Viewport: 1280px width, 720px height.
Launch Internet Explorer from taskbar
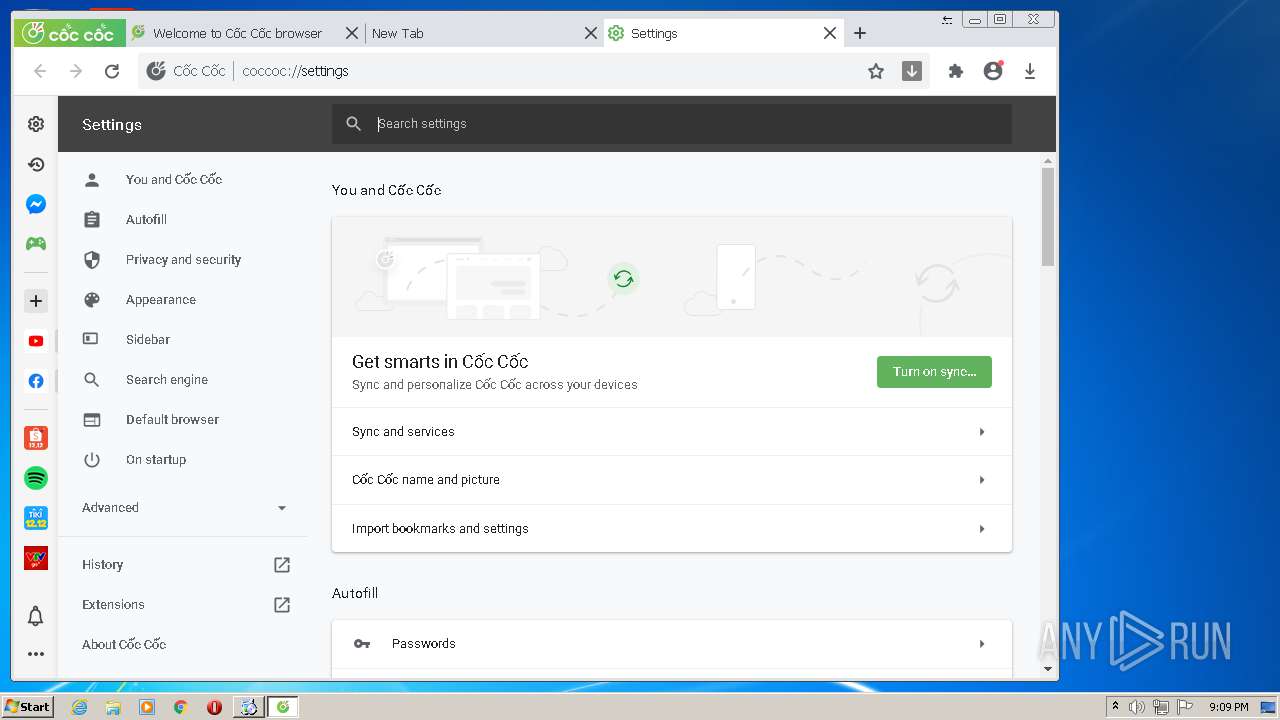coord(80,707)
